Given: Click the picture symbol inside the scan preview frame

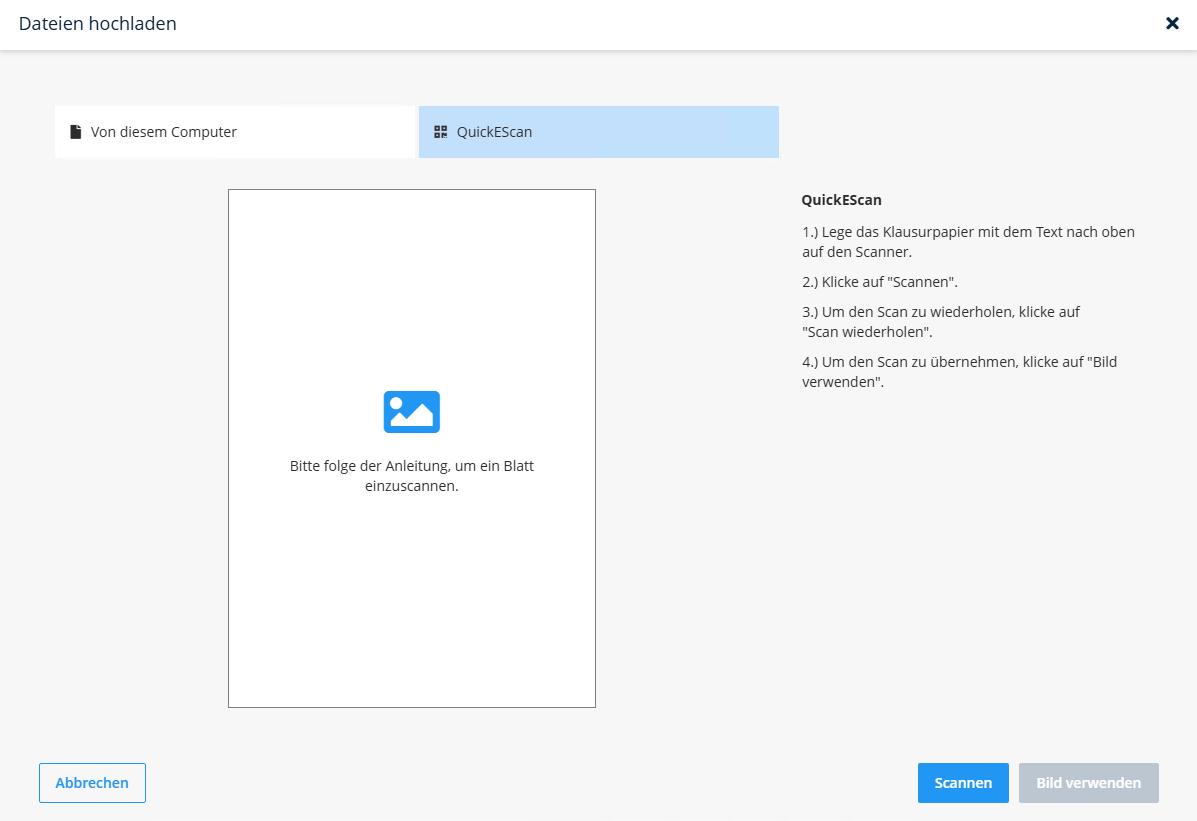Looking at the screenshot, I should tap(411, 412).
